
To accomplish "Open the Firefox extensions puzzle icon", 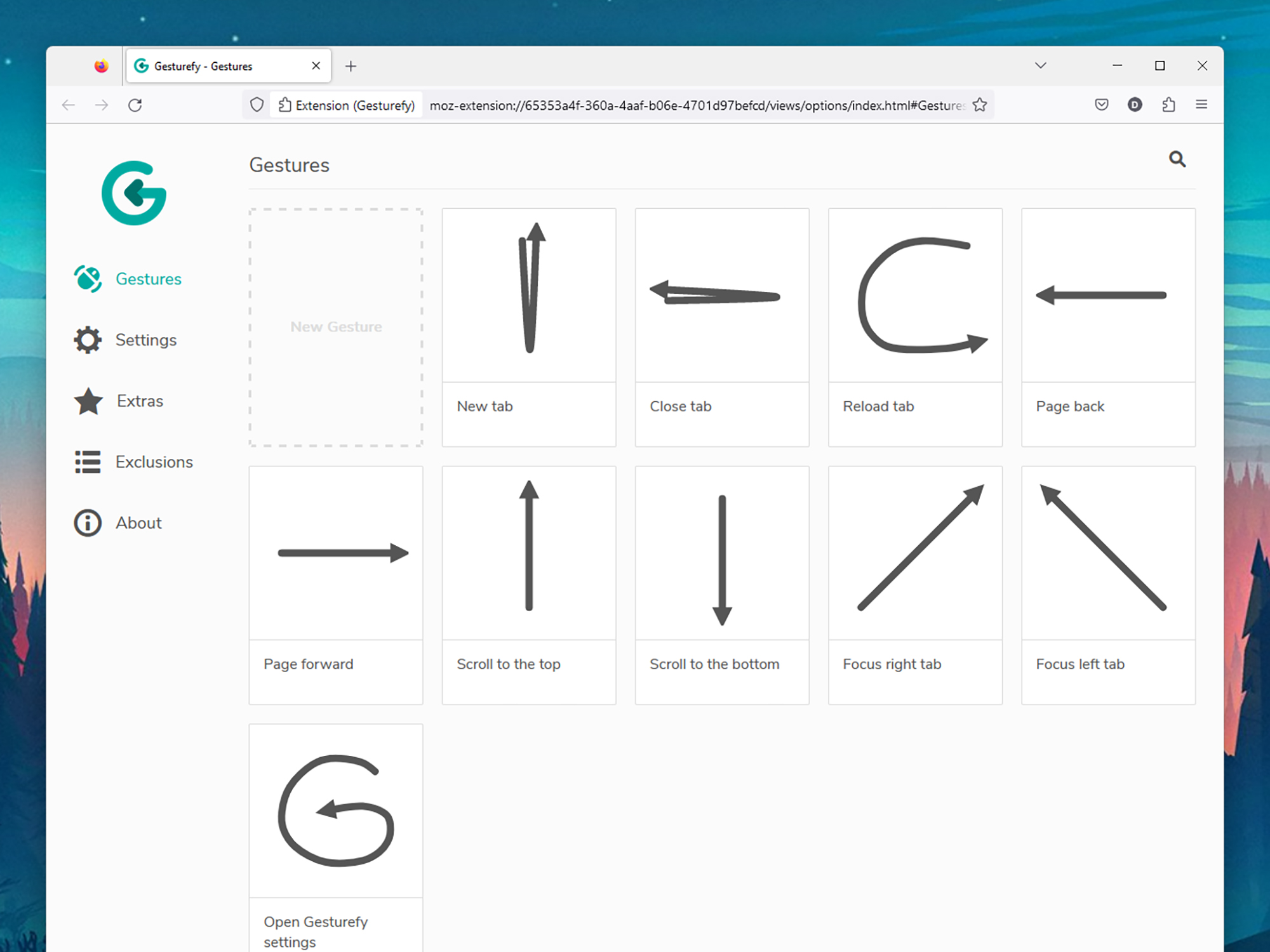I will pos(1168,105).
